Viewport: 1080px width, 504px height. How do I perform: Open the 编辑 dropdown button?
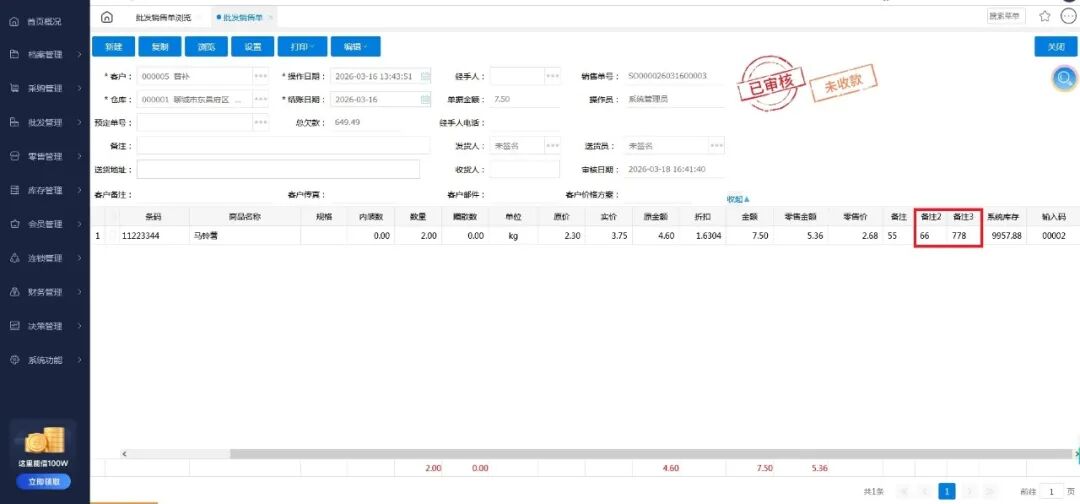tap(355, 47)
